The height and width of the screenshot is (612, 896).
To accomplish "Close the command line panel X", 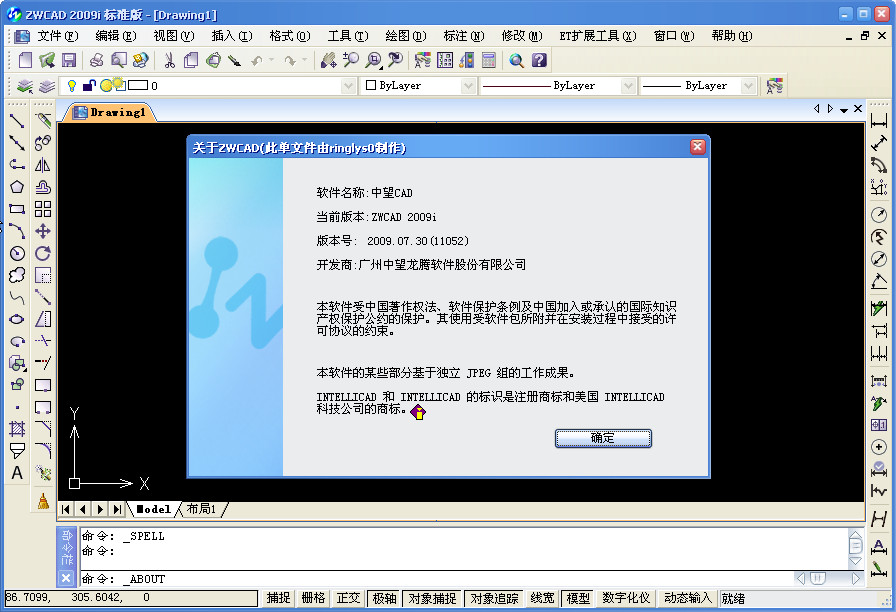I will [66, 578].
